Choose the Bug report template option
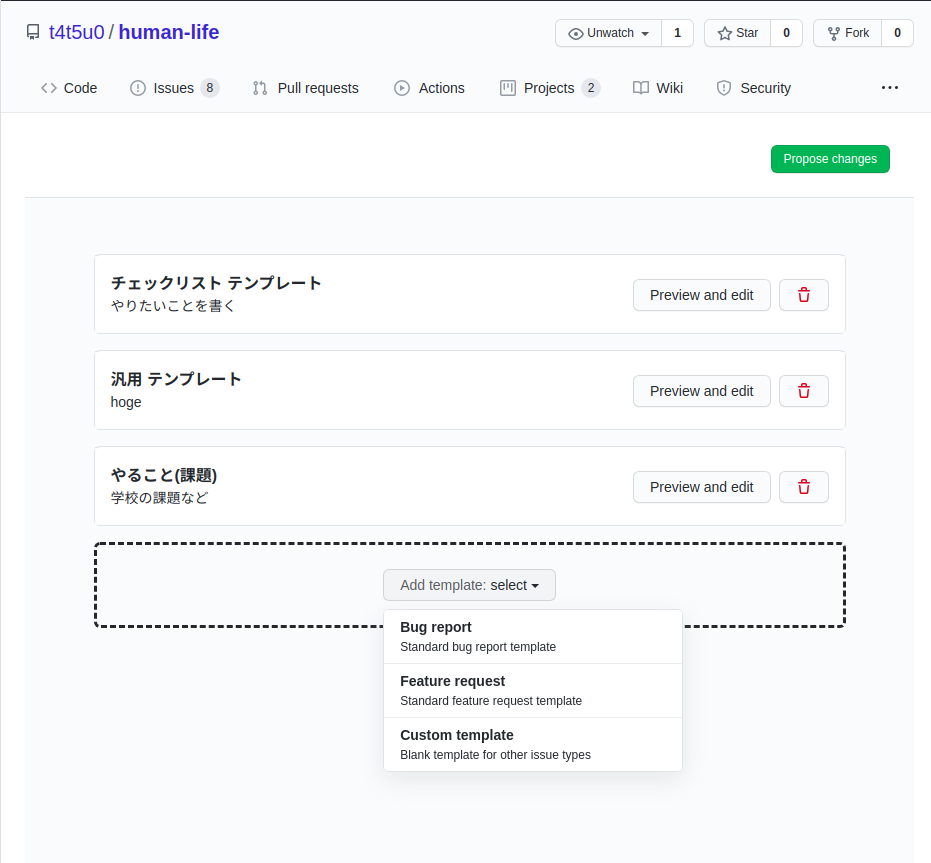 click(x=533, y=637)
